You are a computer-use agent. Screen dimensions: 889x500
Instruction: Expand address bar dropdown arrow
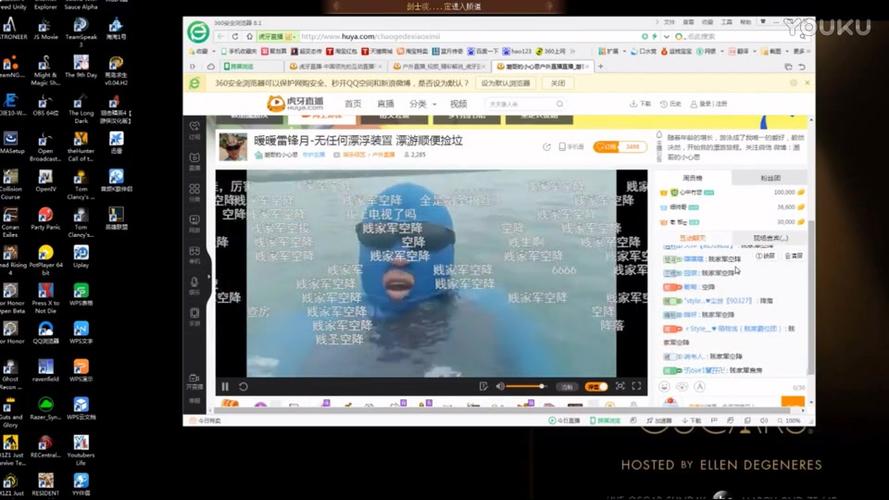pos(666,36)
